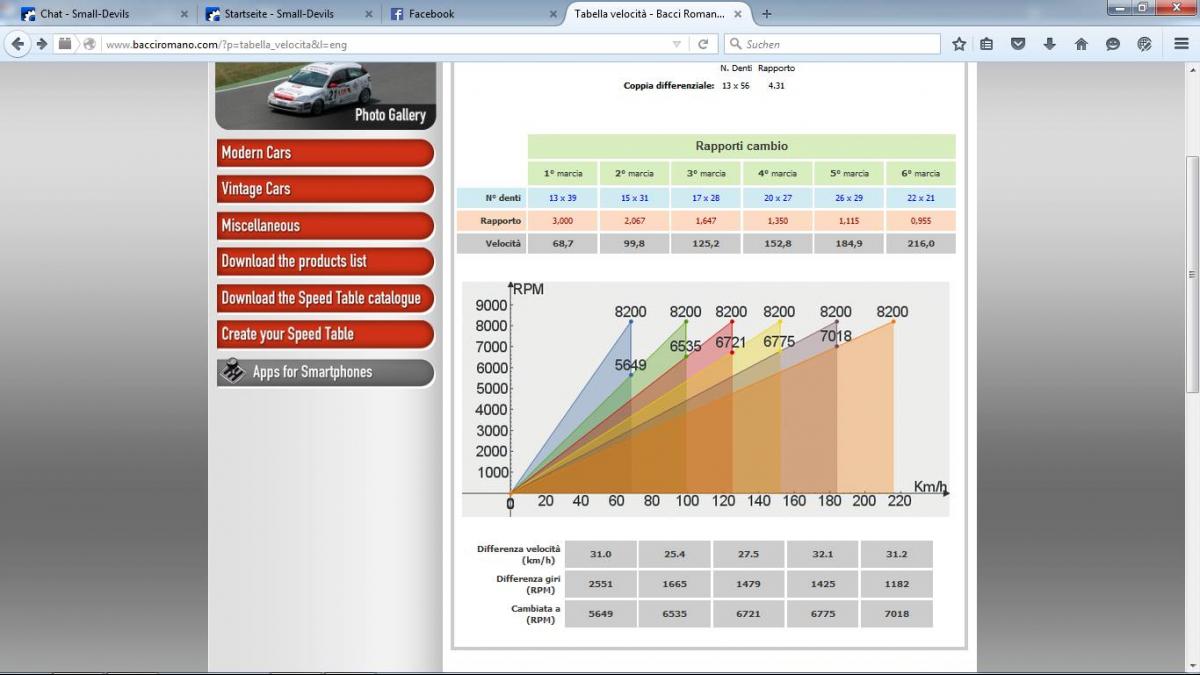Reload the page with the refresh icon
Viewport: 1200px width, 675px height.
(703, 44)
